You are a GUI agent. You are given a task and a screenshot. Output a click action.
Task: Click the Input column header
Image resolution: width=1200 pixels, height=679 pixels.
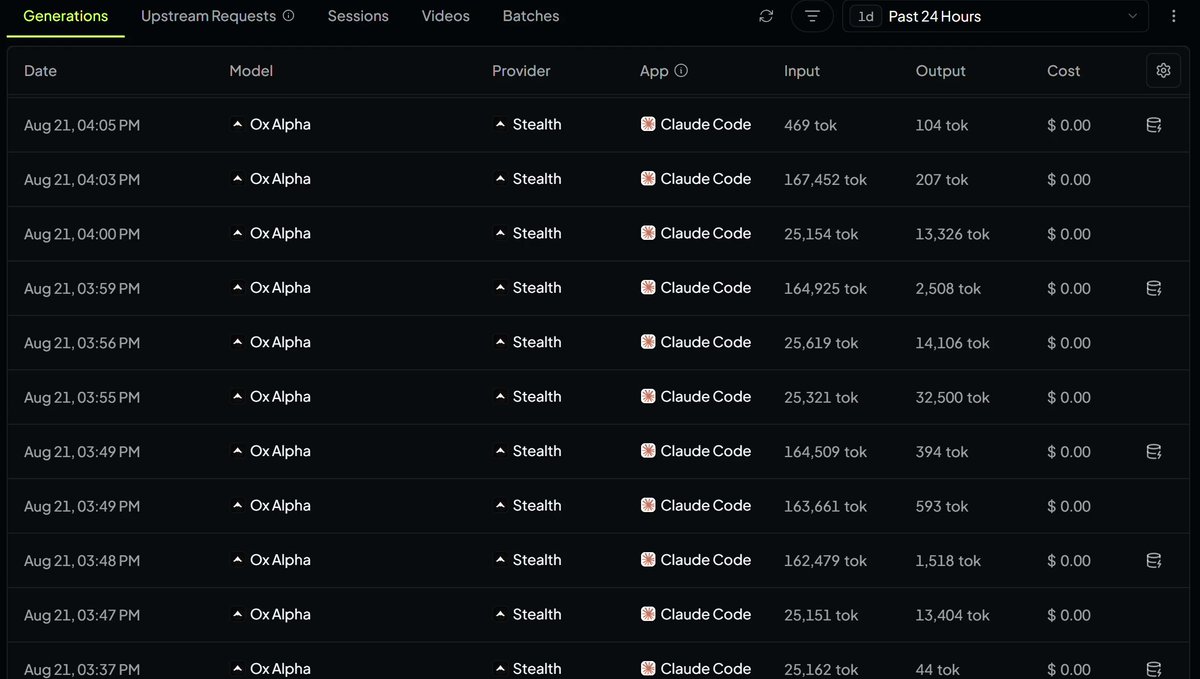[x=802, y=71]
